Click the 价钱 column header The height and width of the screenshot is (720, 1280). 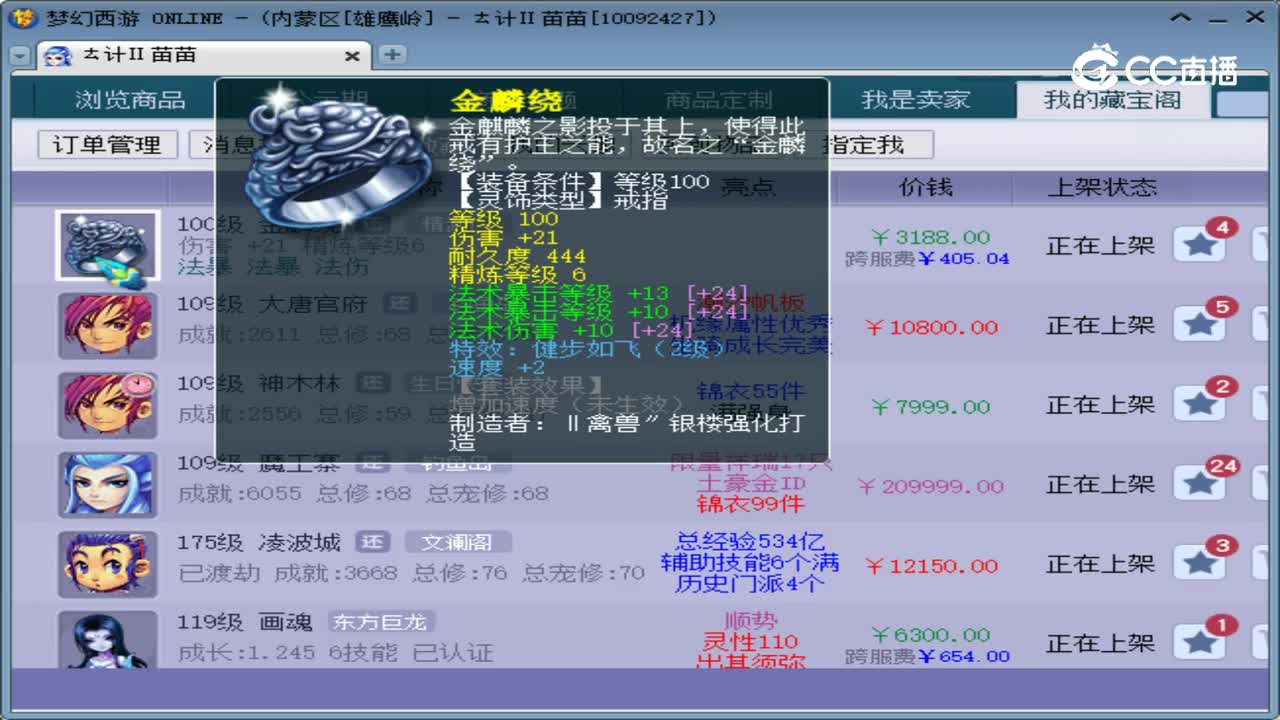pos(926,187)
